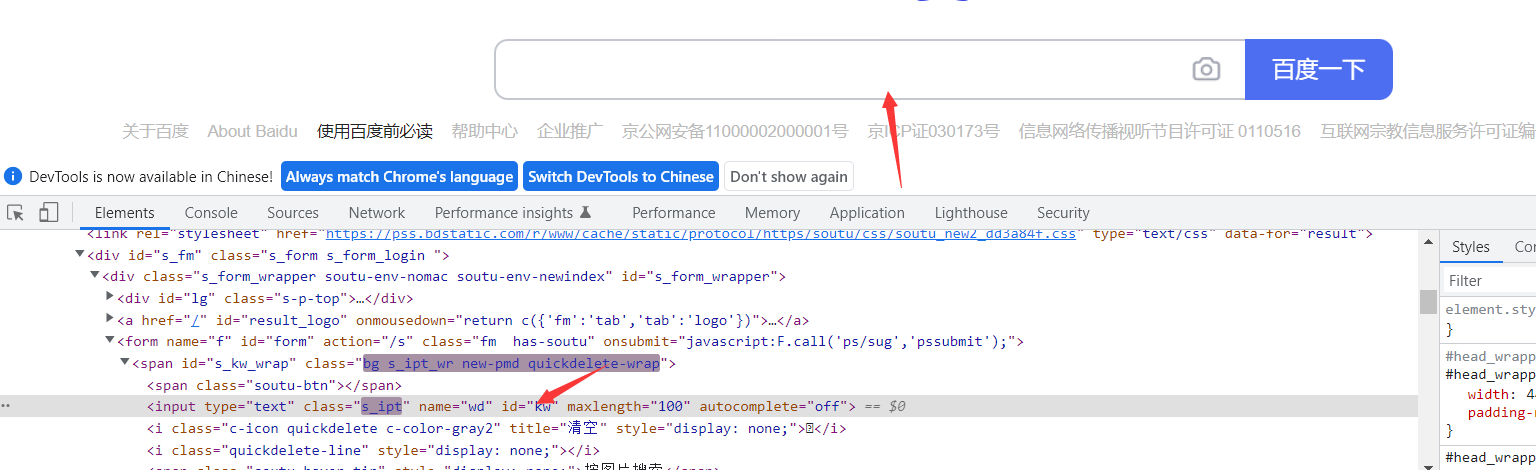1536x470 pixels.
Task: Toggle the device toolbar icon
Action: [x=48, y=212]
